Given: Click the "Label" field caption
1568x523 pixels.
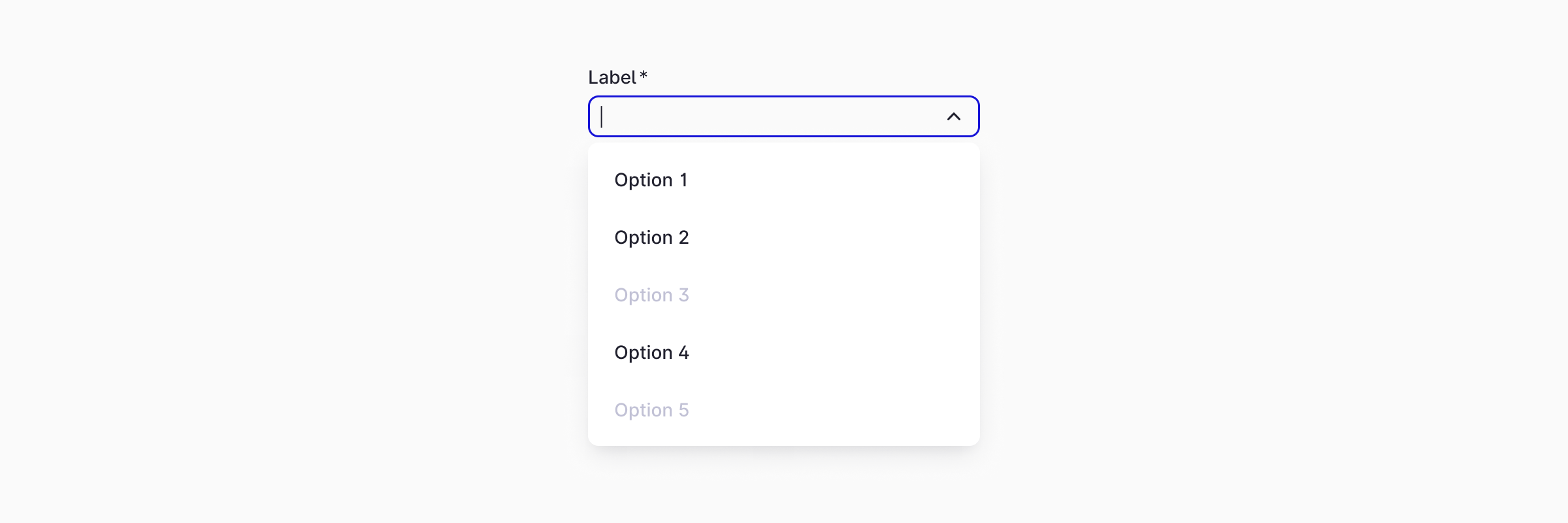Looking at the screenshot, I should 612,77.
